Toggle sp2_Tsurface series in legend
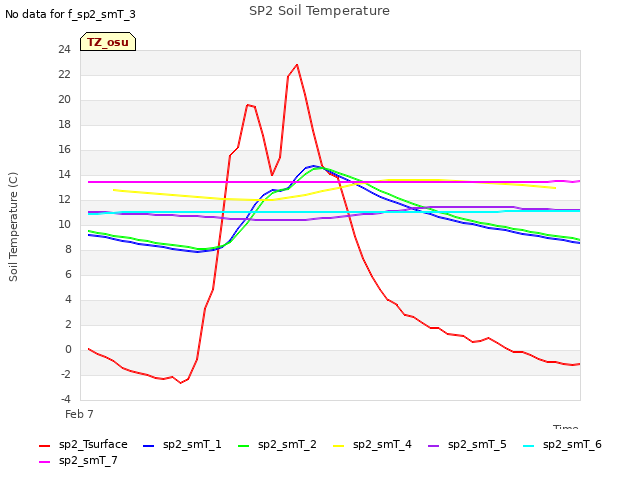Image resolution: width=640 pixels, height=480 pixels. click(x=83, y=444)
